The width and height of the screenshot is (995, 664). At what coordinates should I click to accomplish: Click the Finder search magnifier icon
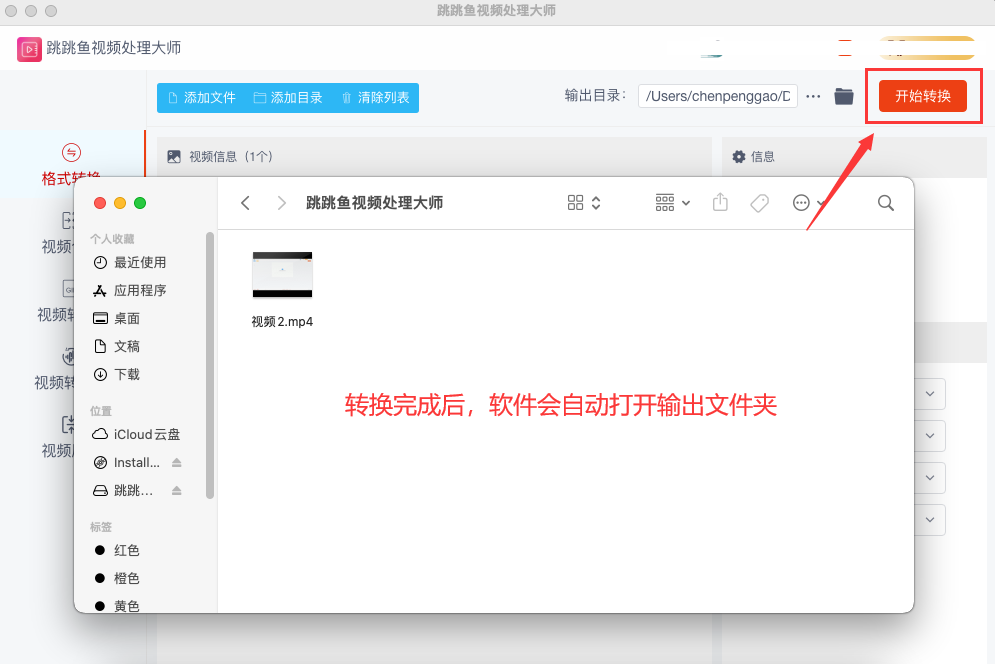[885, 203]
